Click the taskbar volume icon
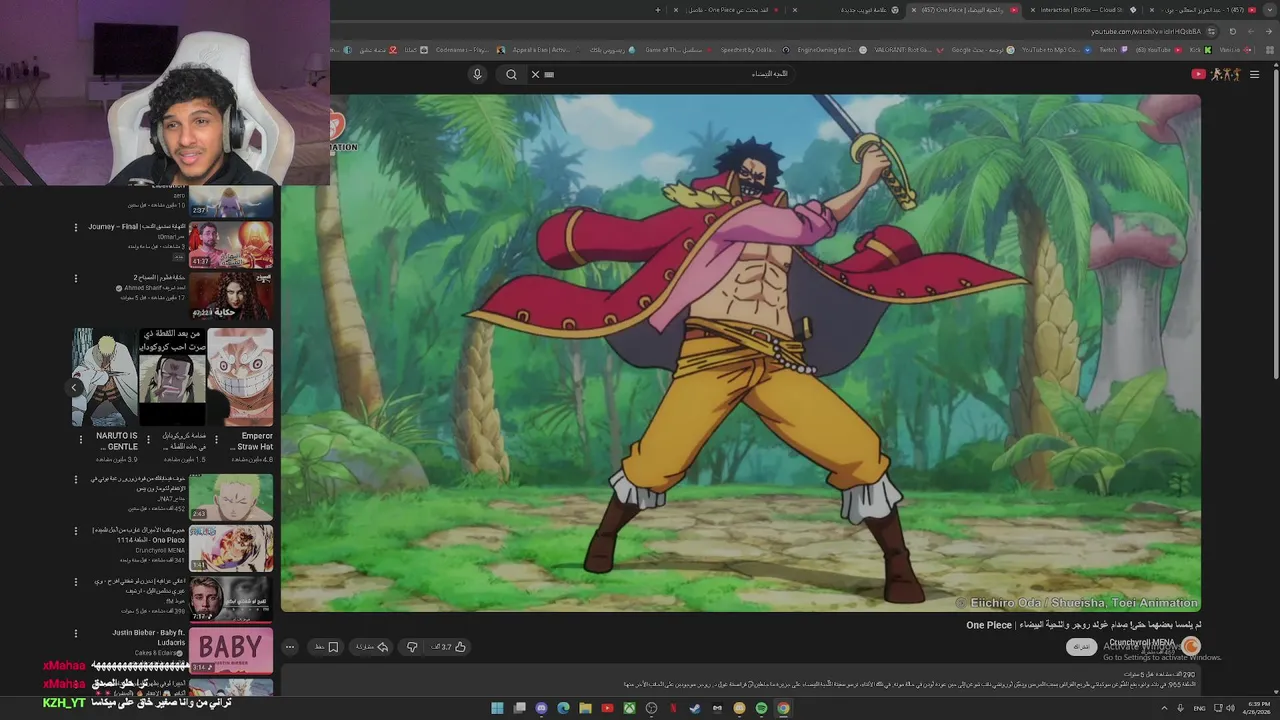Screen dimensions: 1280x720 (x=1230, y=708)
